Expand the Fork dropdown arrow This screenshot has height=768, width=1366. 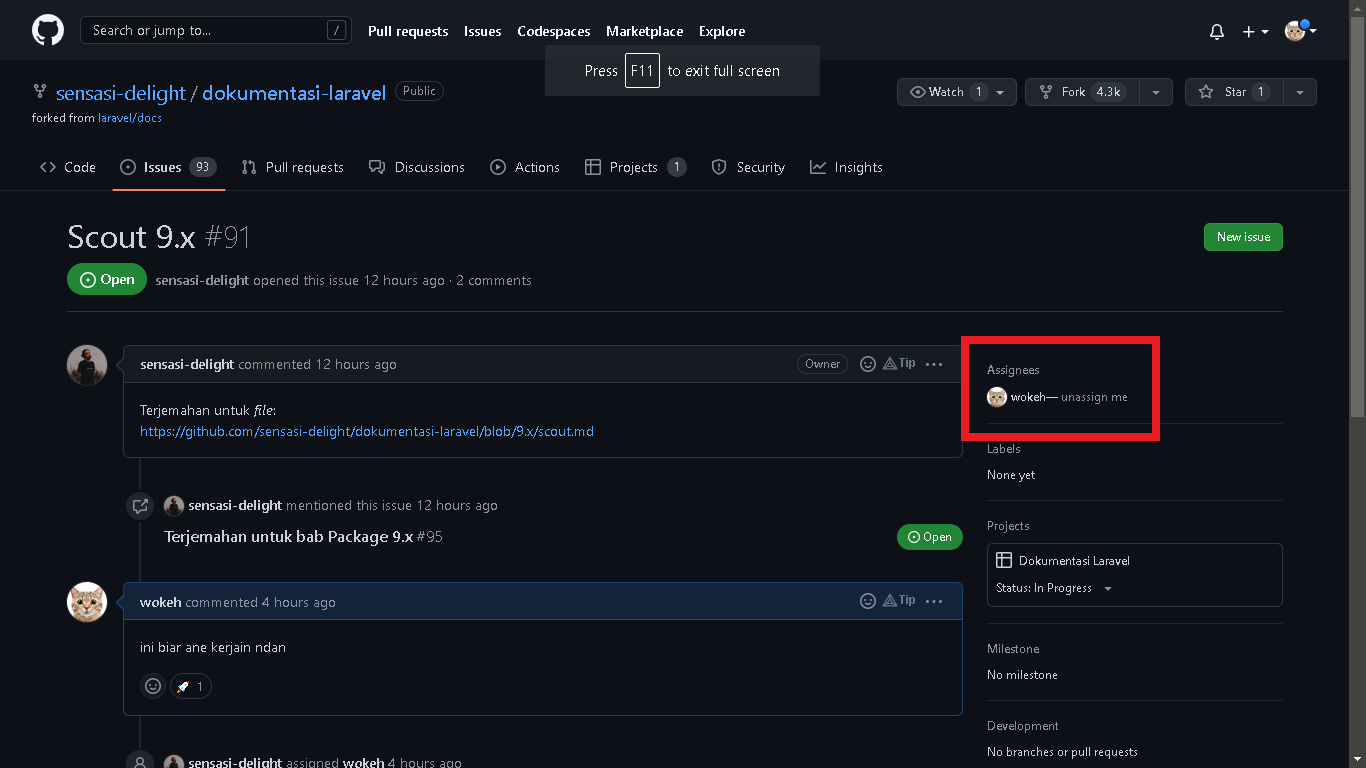(1156, 92)
